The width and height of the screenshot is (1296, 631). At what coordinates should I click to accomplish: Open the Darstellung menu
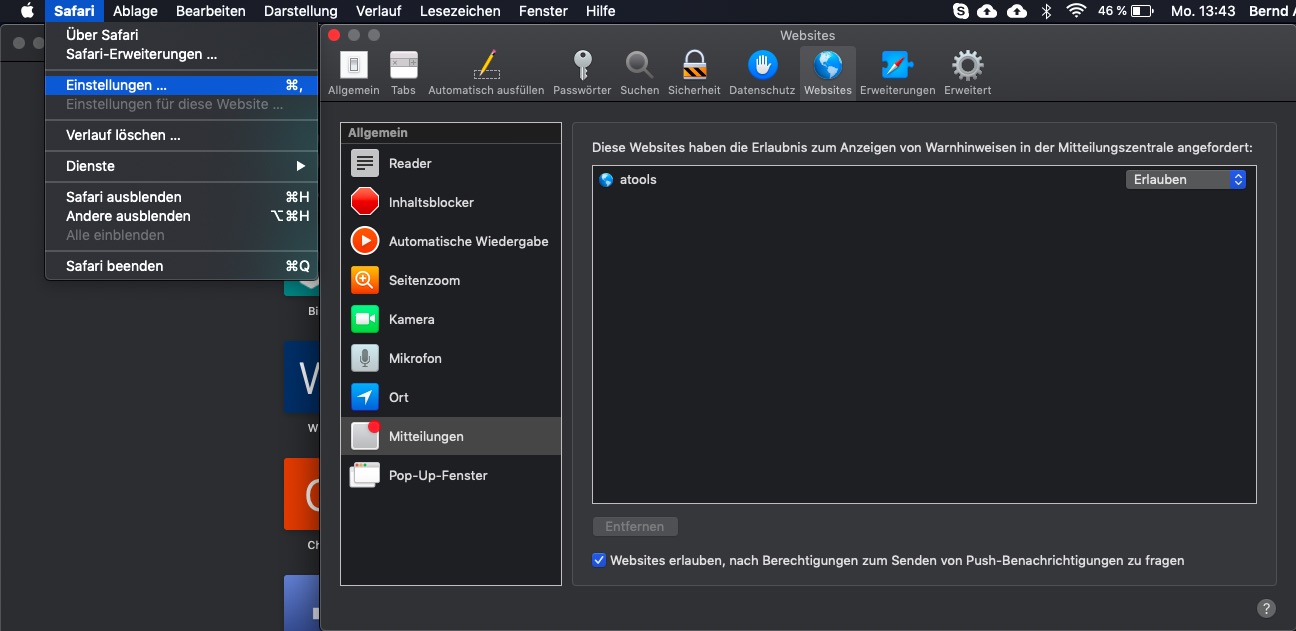tap(301, 11)
